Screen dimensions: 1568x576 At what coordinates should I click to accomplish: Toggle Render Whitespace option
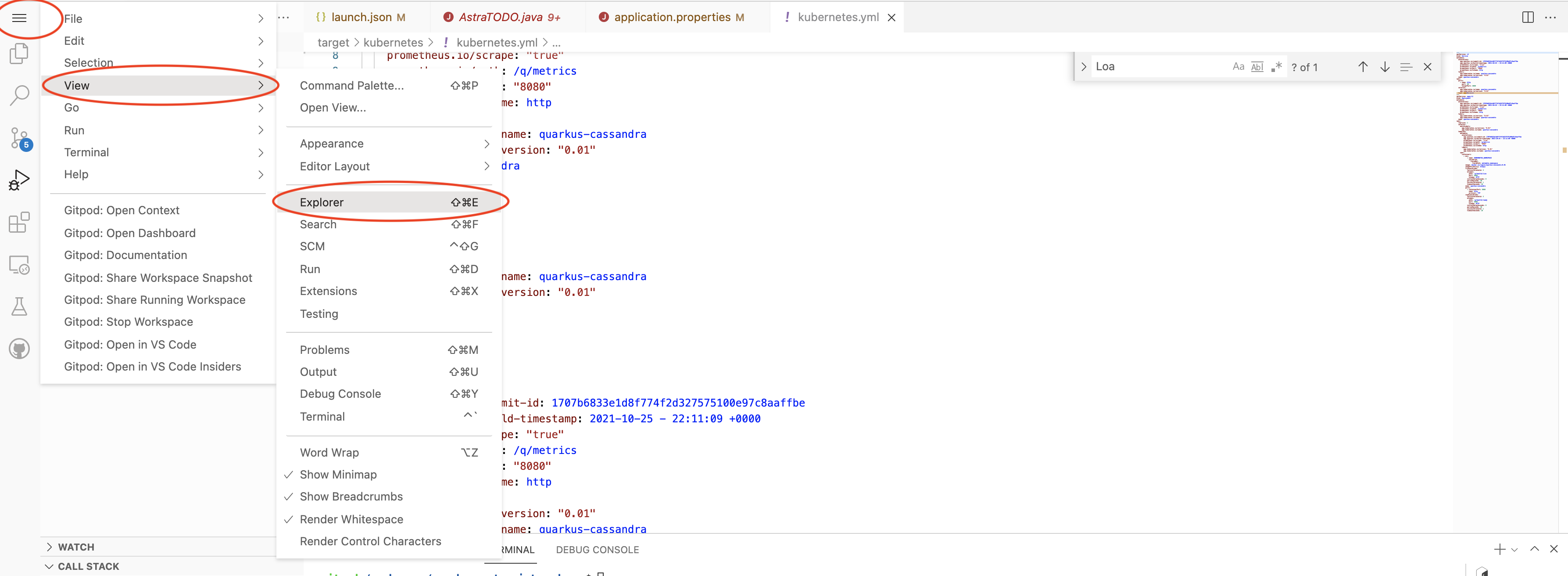pyautogui.click(x=351, y=518)
